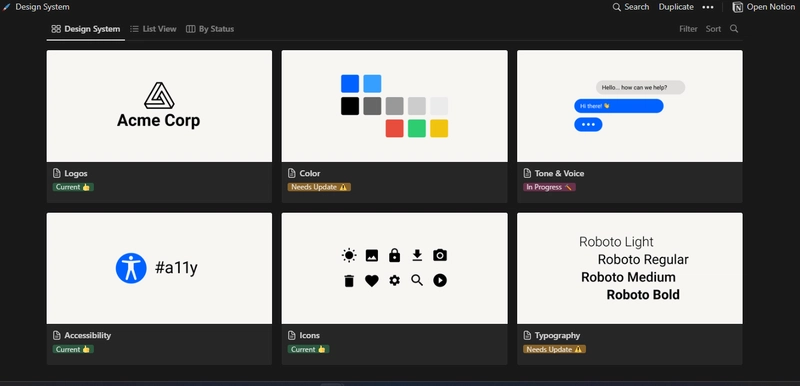Viewport: 800px width, 386px height.
Task: Click the database search magnifier beside Sort
Action: click(734, 29)
